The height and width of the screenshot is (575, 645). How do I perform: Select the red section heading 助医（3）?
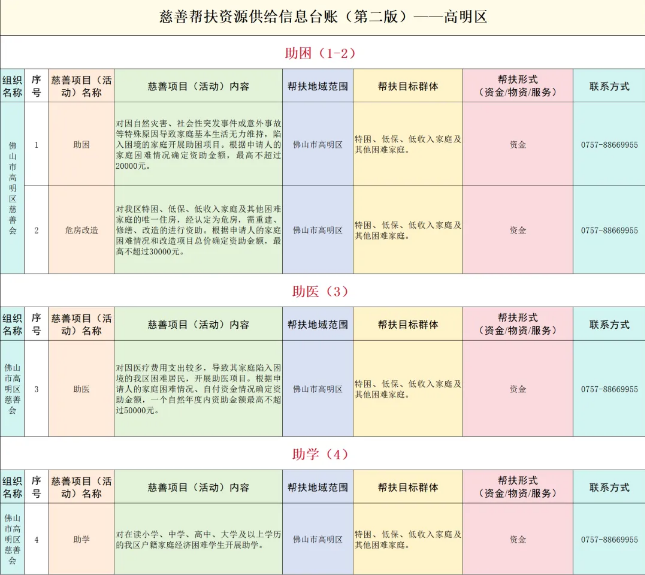pos(320,291)
